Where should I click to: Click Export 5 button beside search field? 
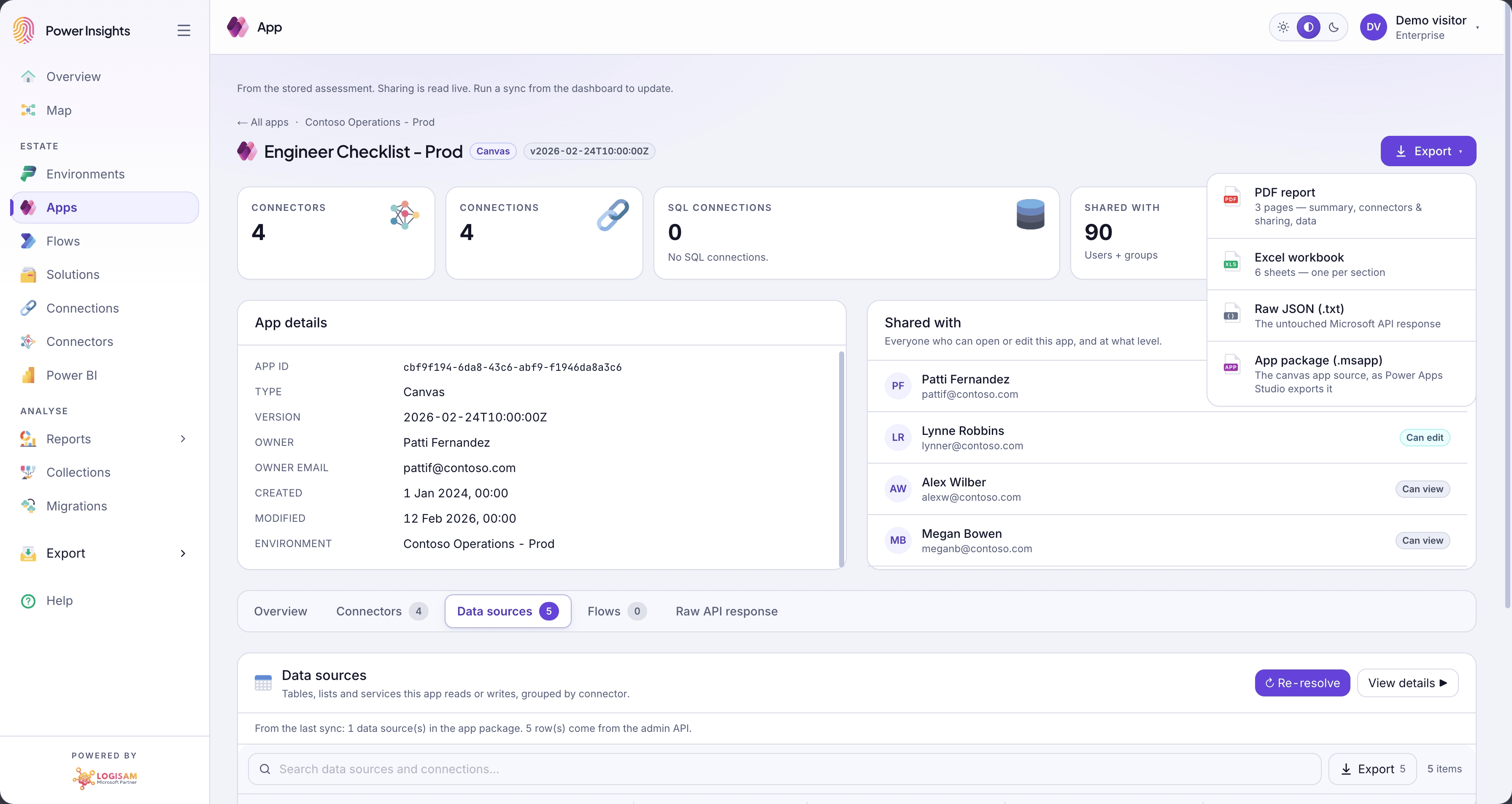tap(1373, 769)
